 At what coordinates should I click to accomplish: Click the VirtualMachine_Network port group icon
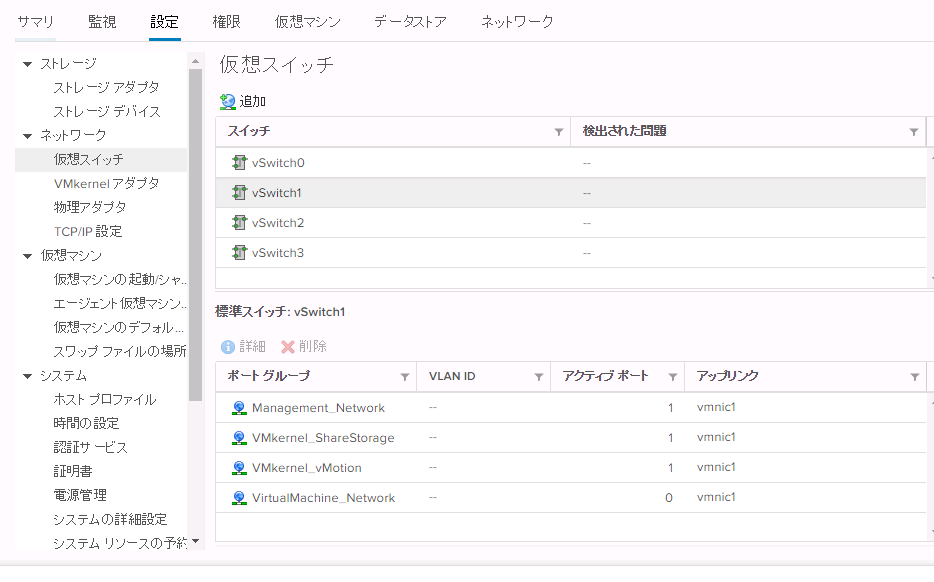(x=239, y=498)
